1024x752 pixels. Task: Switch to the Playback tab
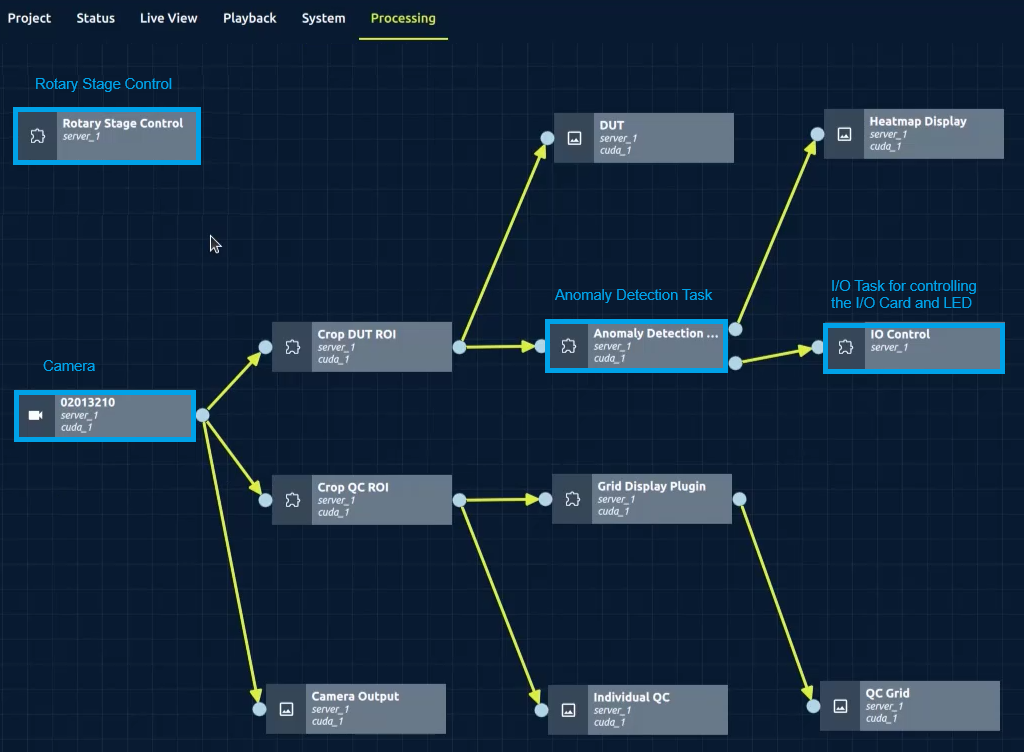tap(249, 17)
